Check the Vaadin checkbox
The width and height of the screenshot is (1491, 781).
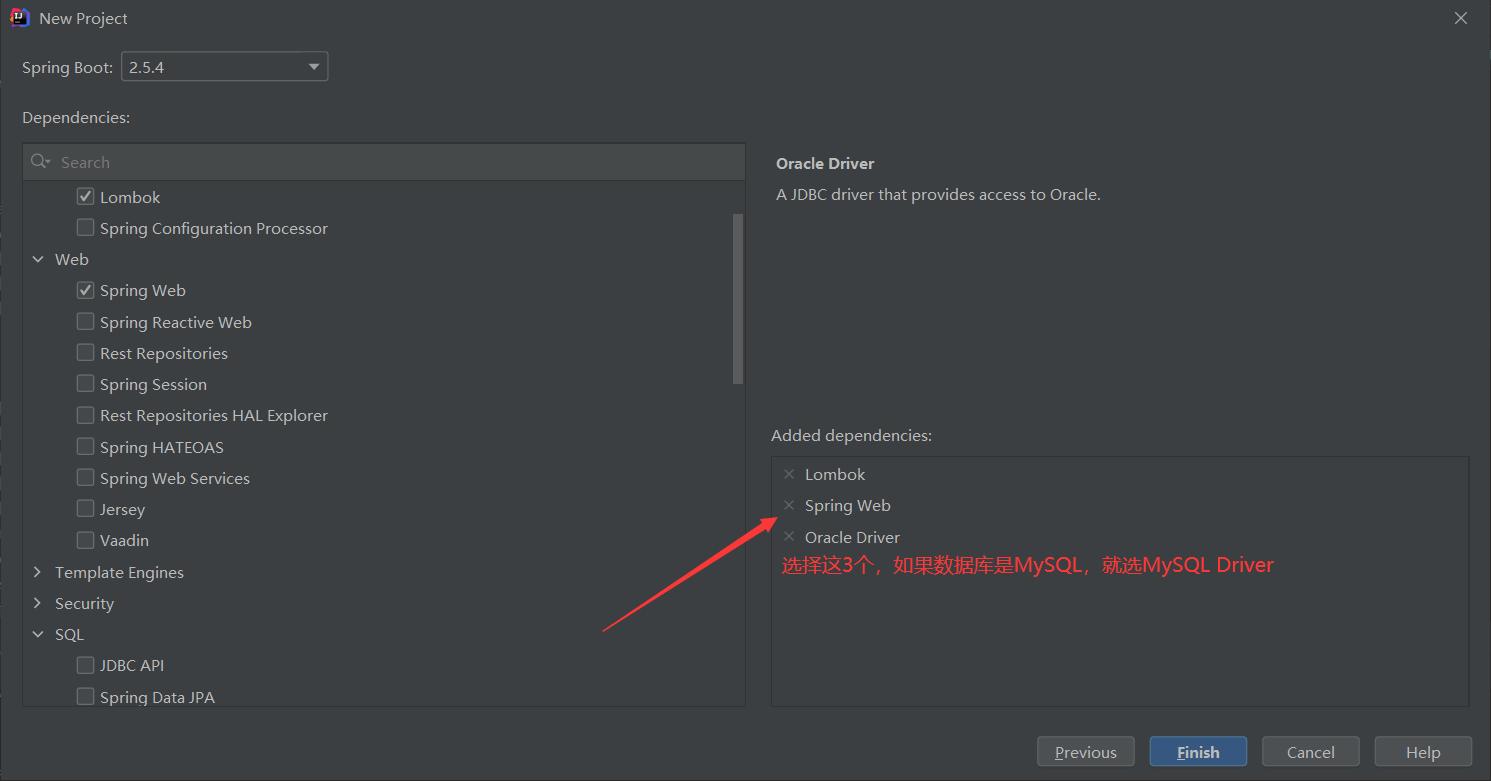tap(85, 540)
